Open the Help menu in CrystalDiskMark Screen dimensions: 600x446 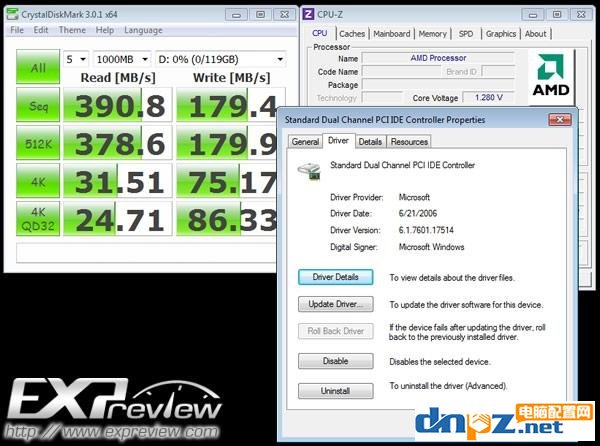pos(104,30)
